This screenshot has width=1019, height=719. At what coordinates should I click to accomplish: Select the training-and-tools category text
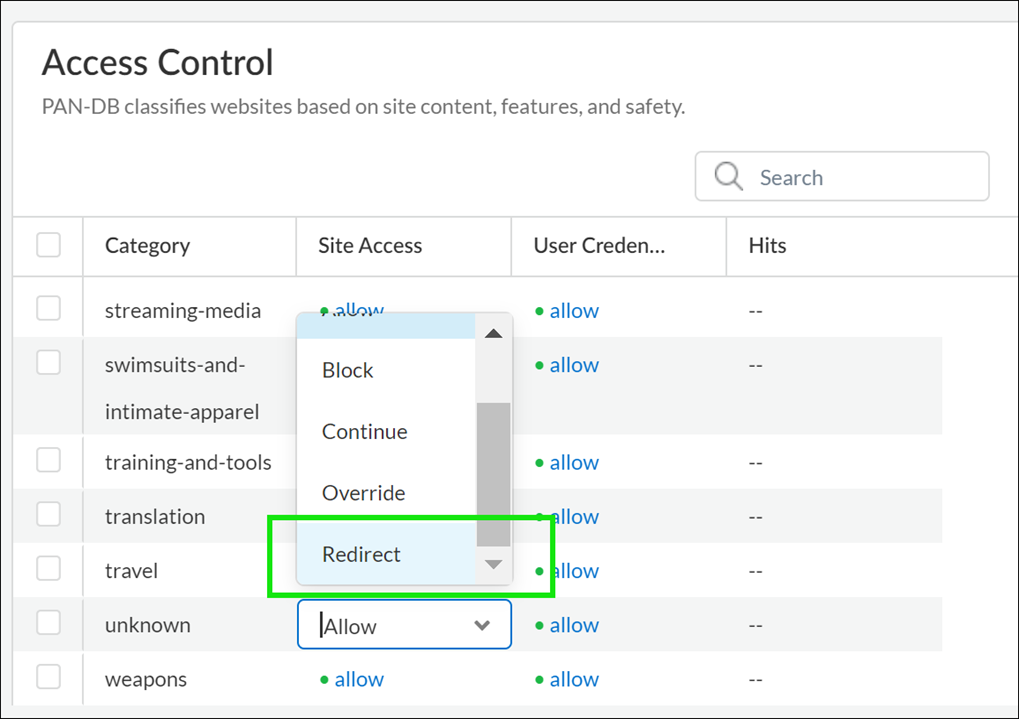[x=188, y=463]
